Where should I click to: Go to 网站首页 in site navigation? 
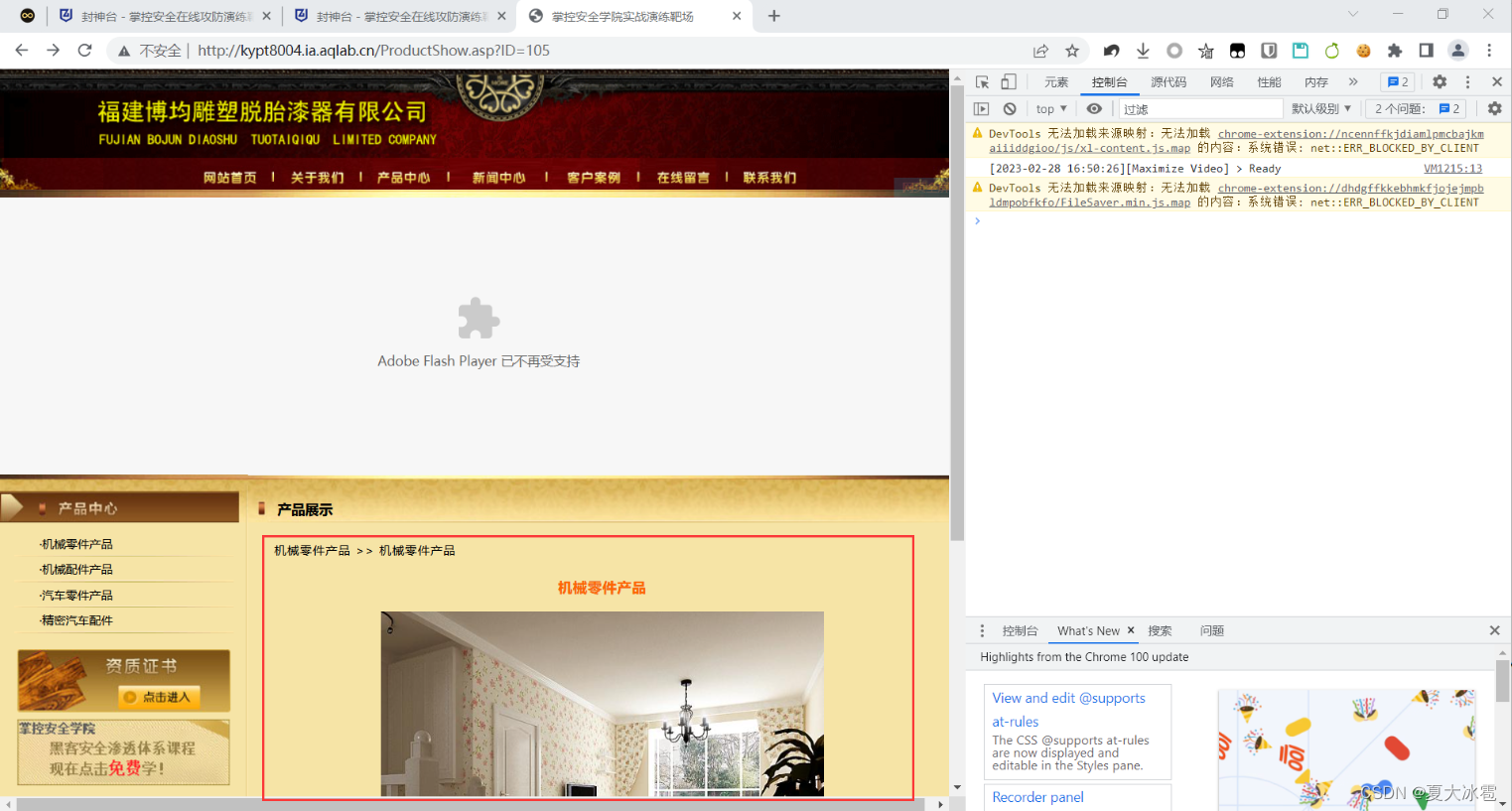tap(229, 178)
